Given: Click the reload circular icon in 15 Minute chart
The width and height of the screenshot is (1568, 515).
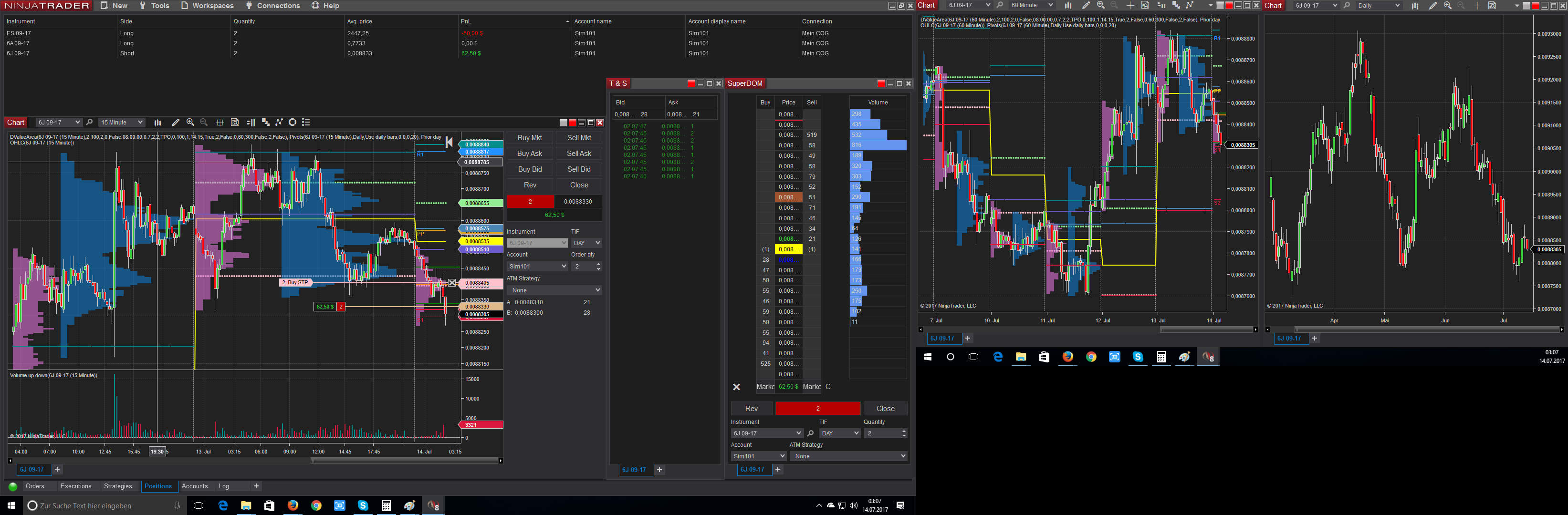Looking at the screenshot, I should pos(292,122).
